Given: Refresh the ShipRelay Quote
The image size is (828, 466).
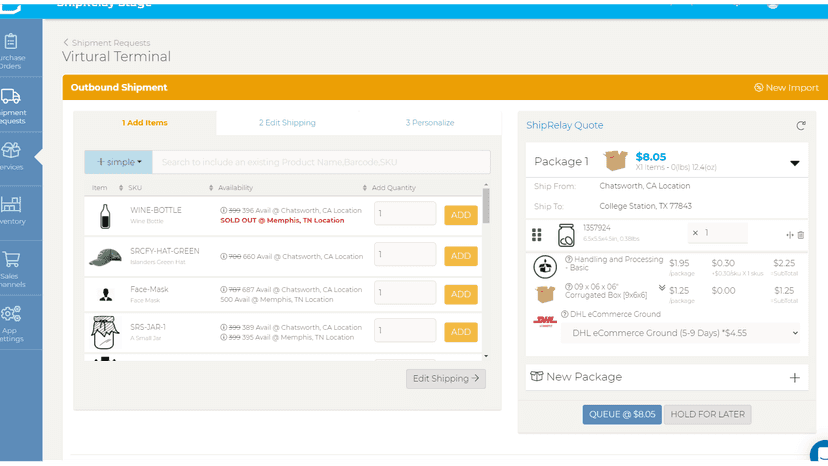Looking at the screenshot, I should pyautogui.click(x=801, y=126).
